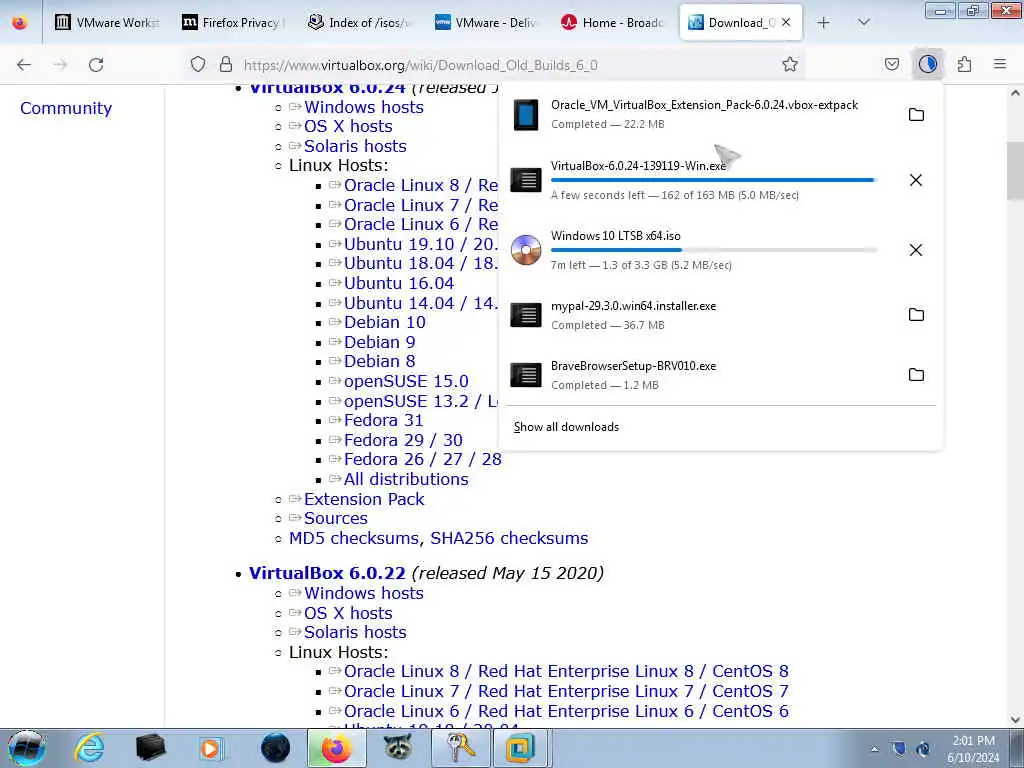Open VirtualBox 6.0.22 Windows hosts link
1024x768 pixels.
[364, 594]
